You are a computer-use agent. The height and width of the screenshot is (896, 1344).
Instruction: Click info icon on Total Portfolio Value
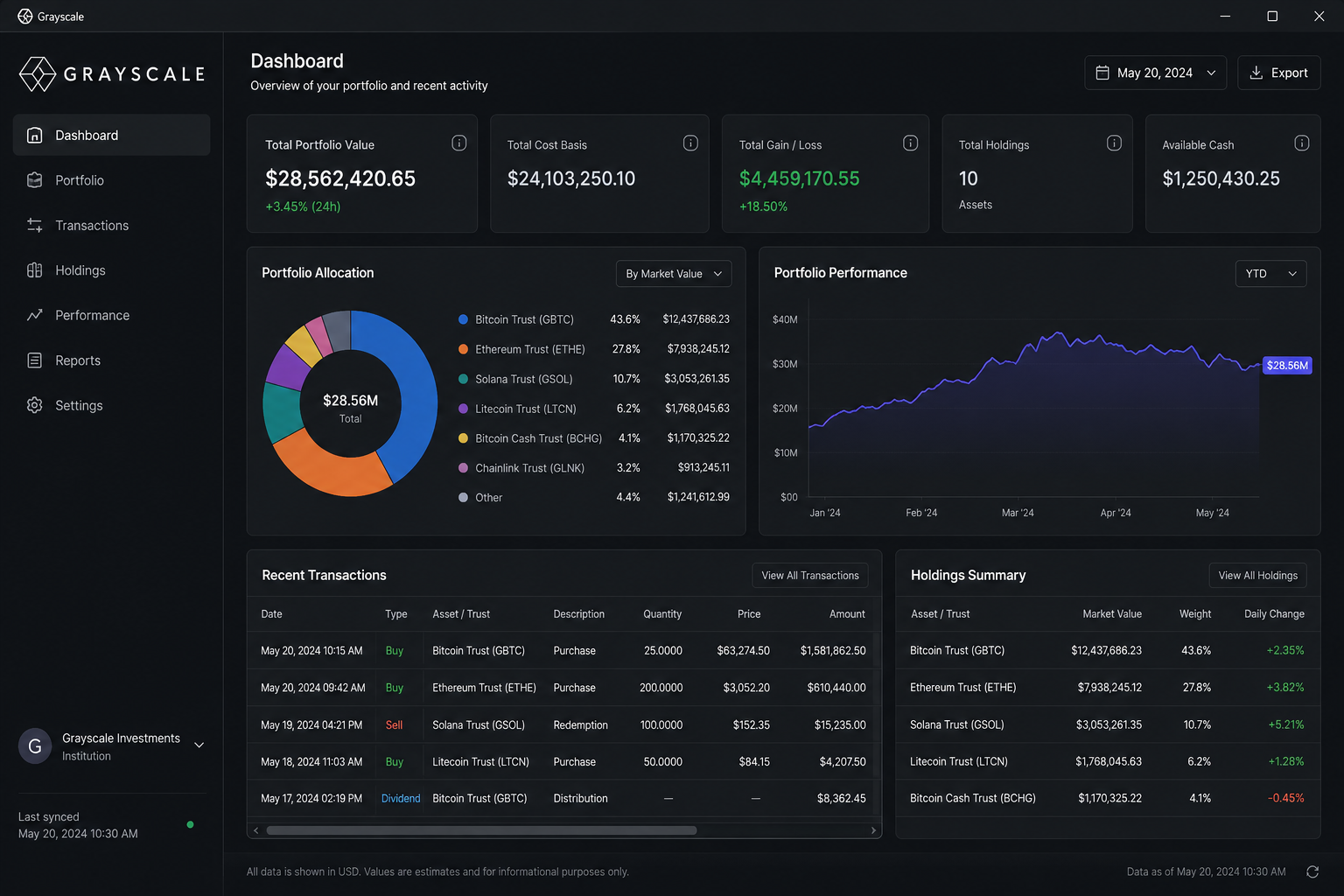click(x=458, y=143)
